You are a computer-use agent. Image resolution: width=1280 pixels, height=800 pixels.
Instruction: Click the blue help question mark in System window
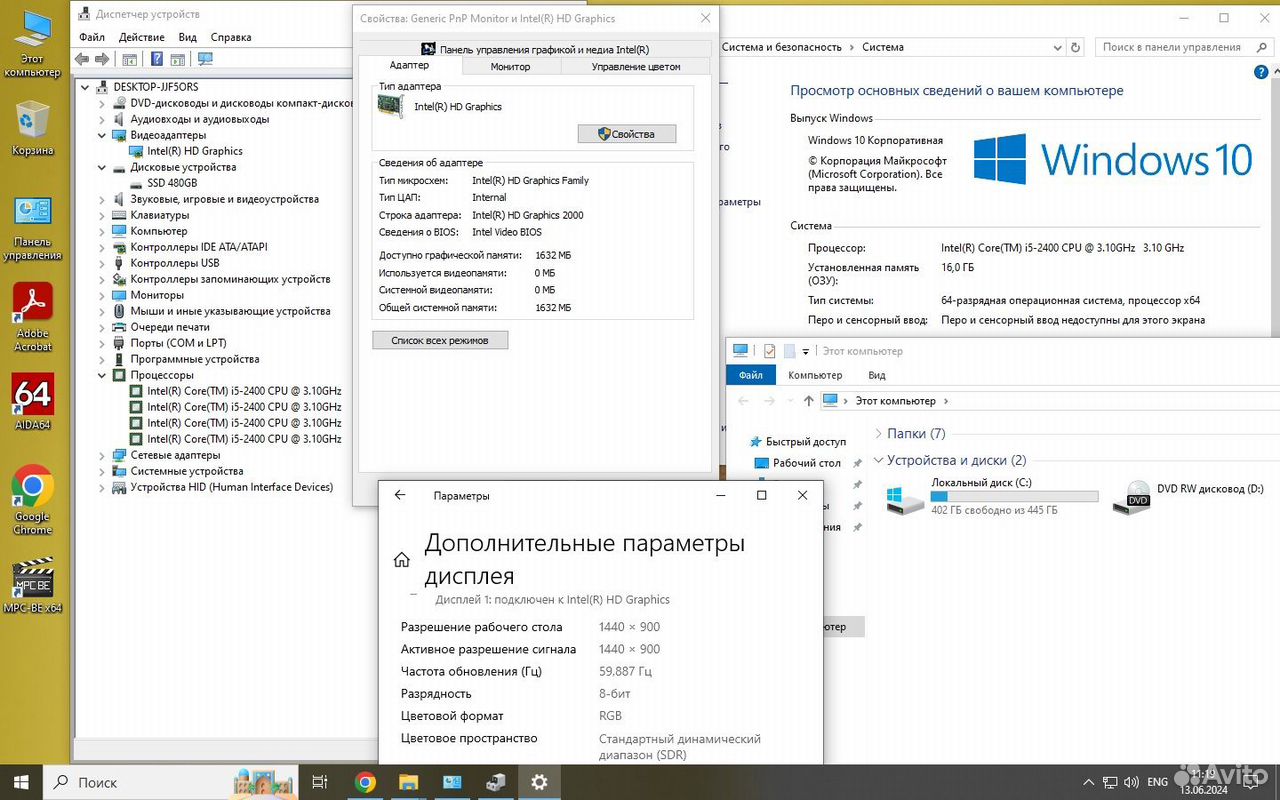click(1260, 72)
